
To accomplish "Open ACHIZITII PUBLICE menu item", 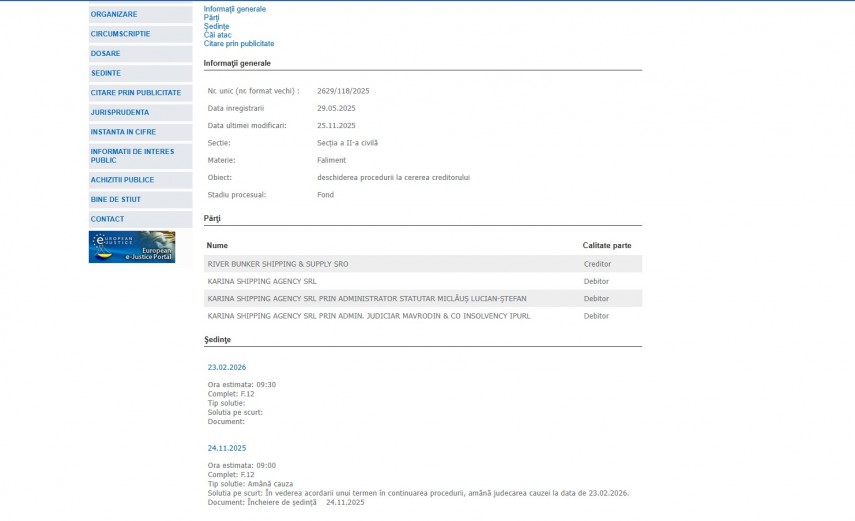I will [x=122, y=180].
